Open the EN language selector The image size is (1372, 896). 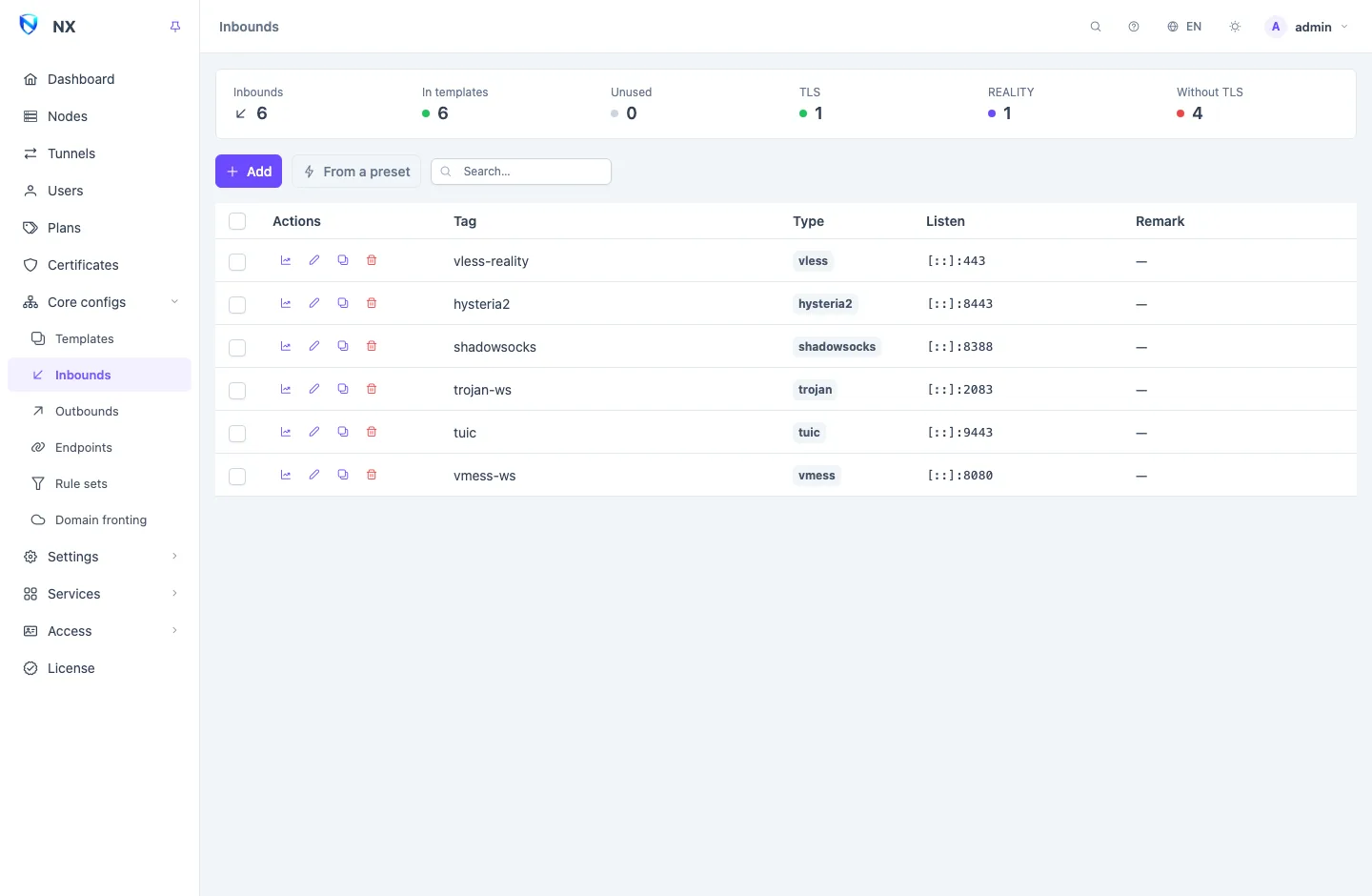coord(1184,27)
